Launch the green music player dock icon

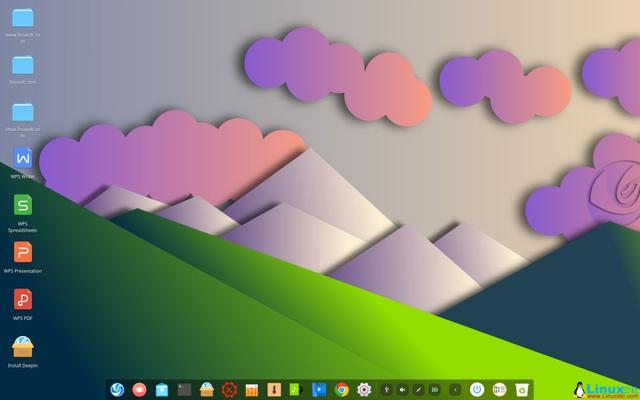[296, 390]
